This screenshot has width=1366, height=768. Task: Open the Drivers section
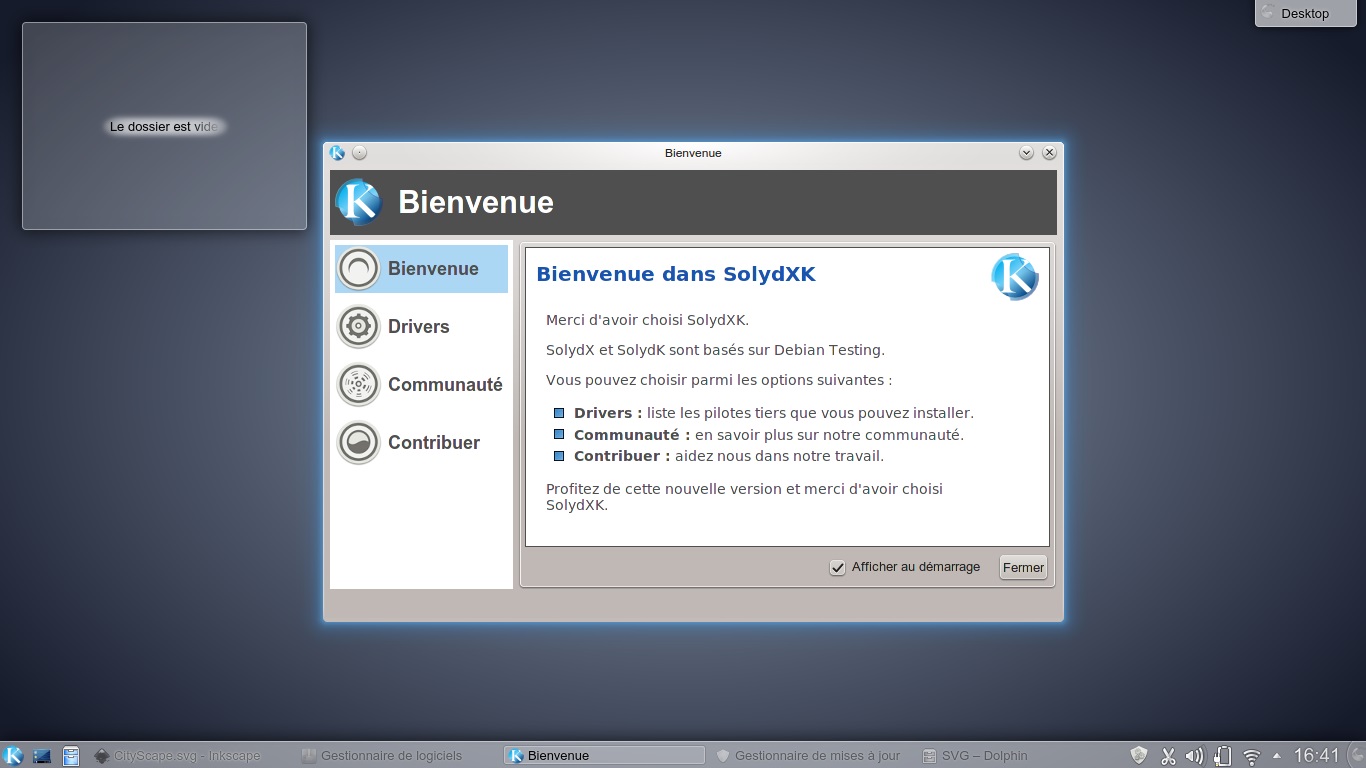[x=421, y=327]
